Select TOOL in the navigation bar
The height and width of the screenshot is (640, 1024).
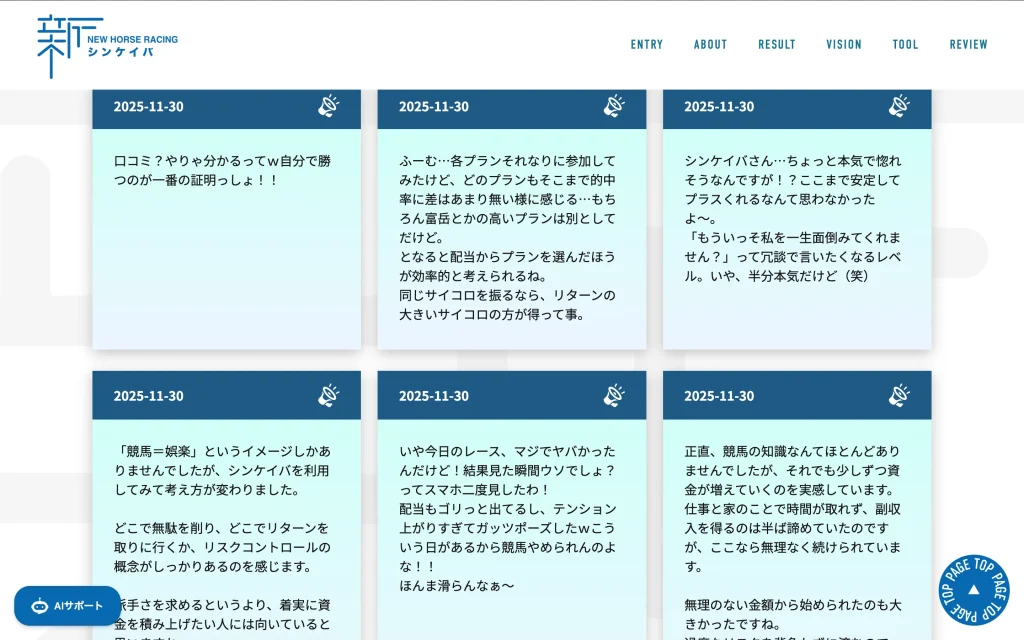905,44
